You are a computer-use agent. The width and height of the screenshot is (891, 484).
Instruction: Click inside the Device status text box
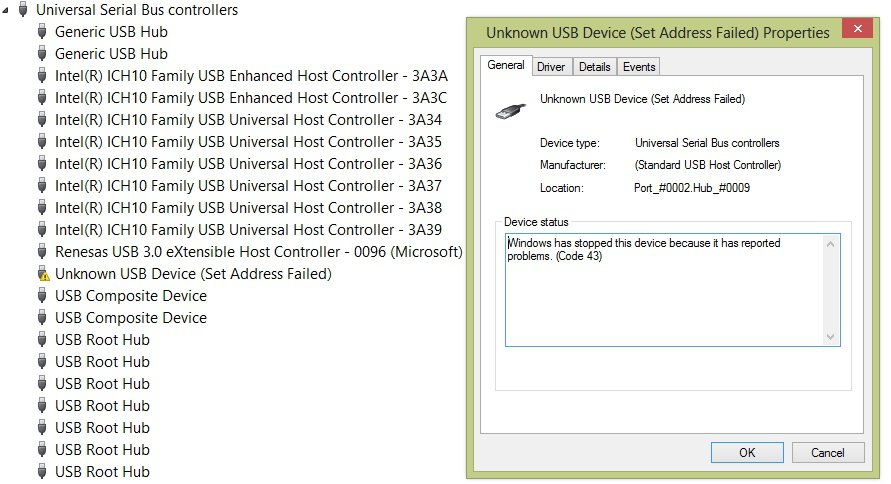tap(665, 290)
